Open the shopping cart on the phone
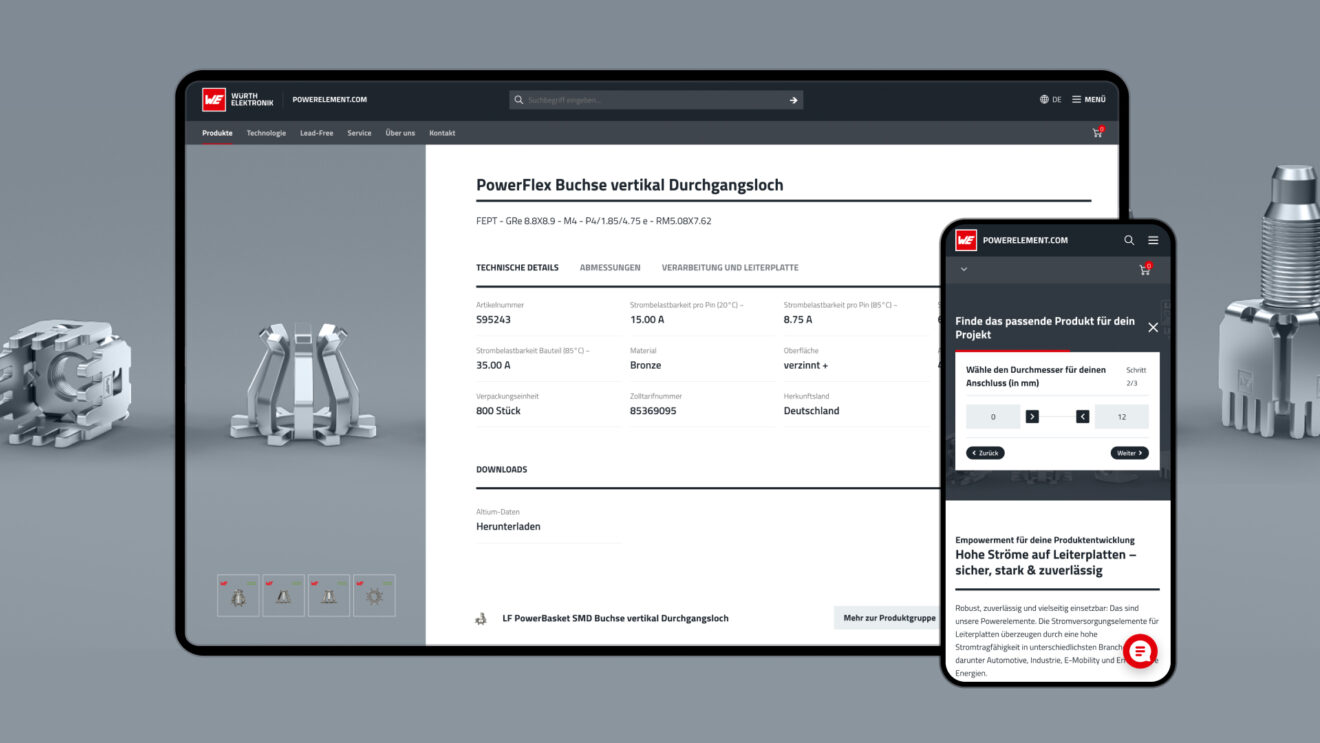The width and height of the screenshot is (1320, 743). click(1145, 270)
